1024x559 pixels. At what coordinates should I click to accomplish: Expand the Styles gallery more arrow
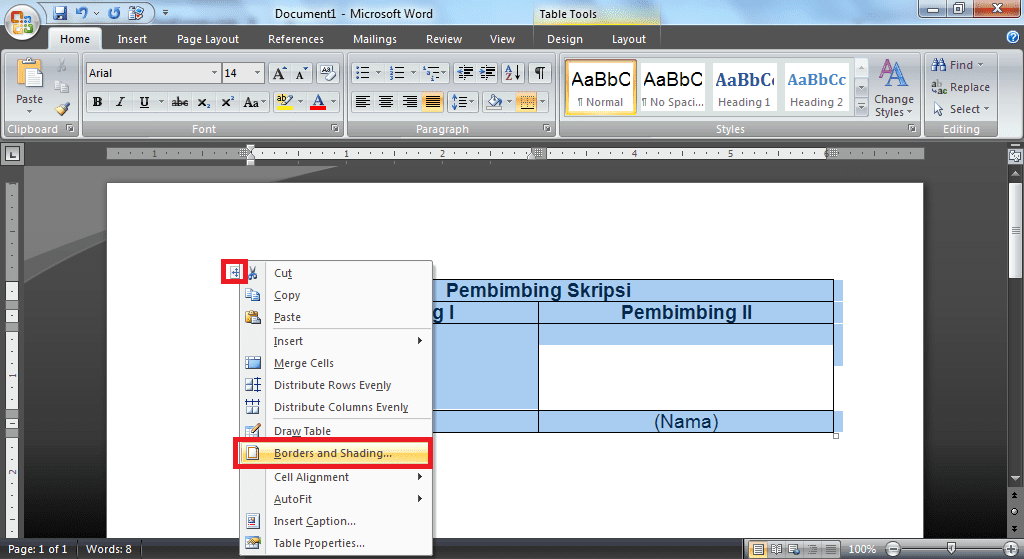(x=861, y=106)
